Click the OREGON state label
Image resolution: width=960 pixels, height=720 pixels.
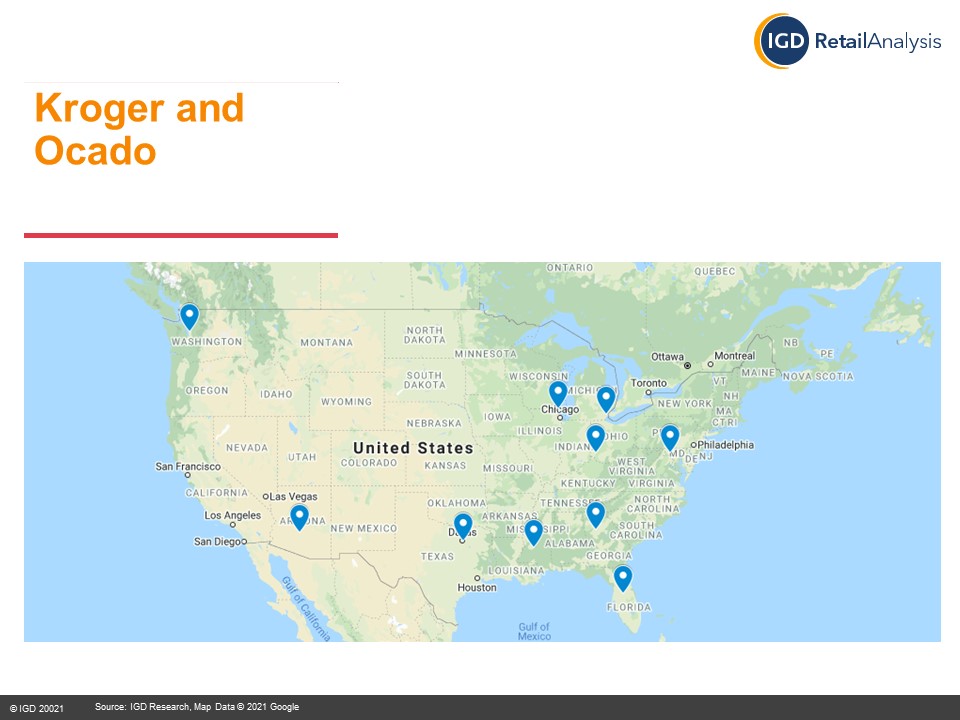pyautogui.click(x=207, y=391)
